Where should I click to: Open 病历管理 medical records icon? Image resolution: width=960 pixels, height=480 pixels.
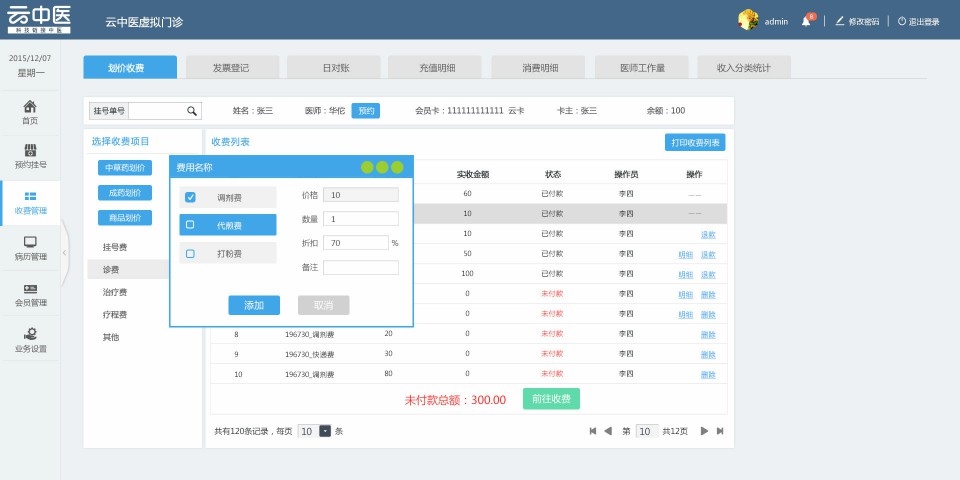(x=30, y=242)
